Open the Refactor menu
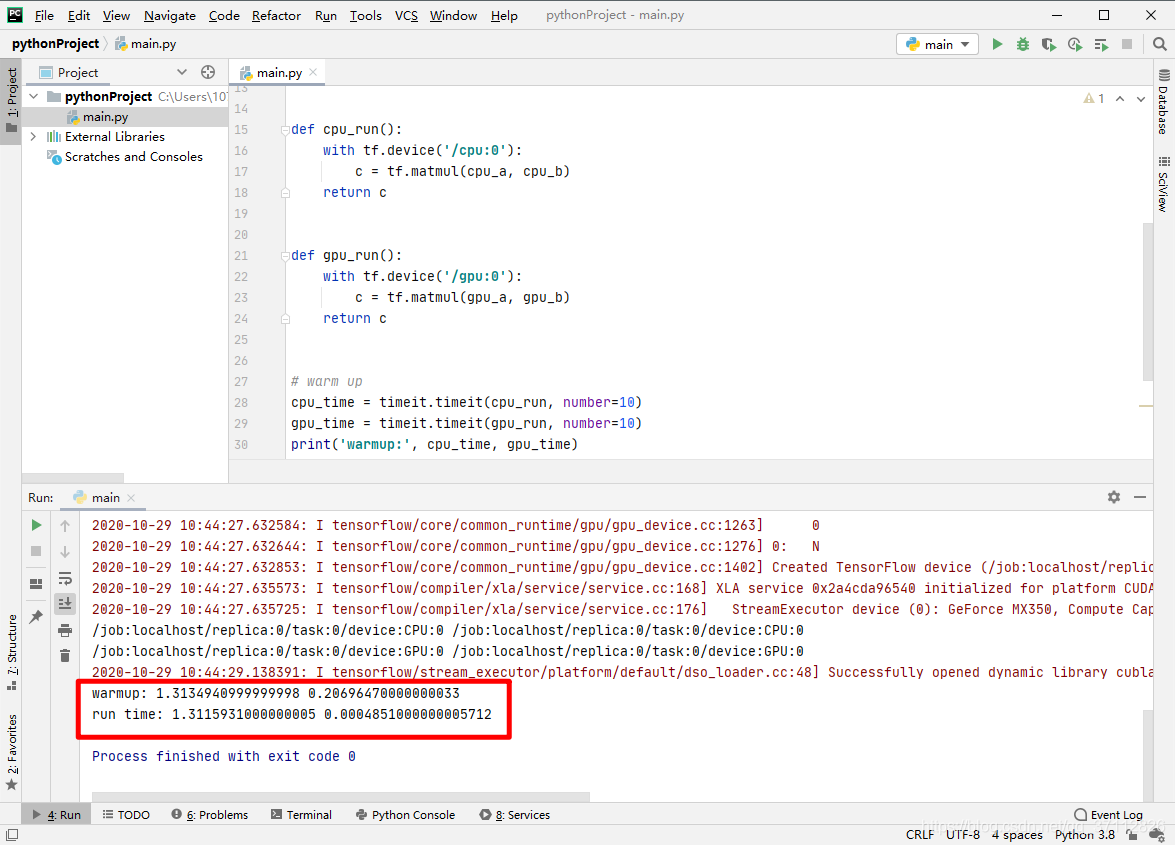Screen dimensions: 1175x845 tap(276, 15)
